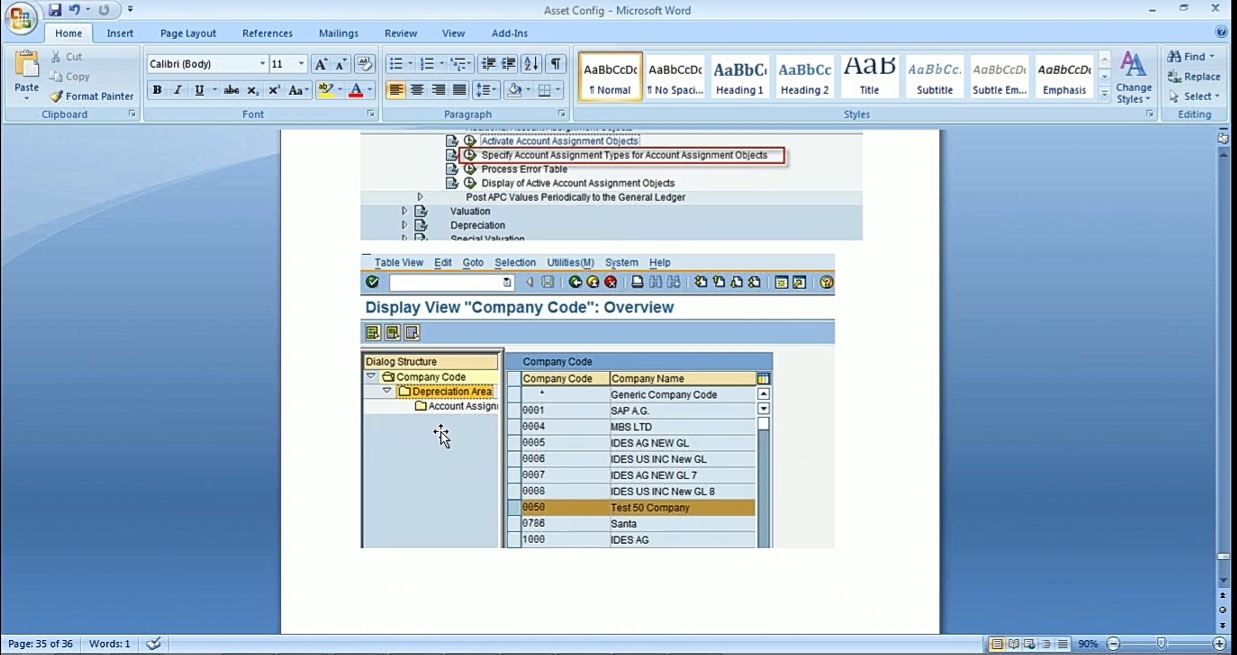Center align the paragraph
1237x655 pixels.
417,90
